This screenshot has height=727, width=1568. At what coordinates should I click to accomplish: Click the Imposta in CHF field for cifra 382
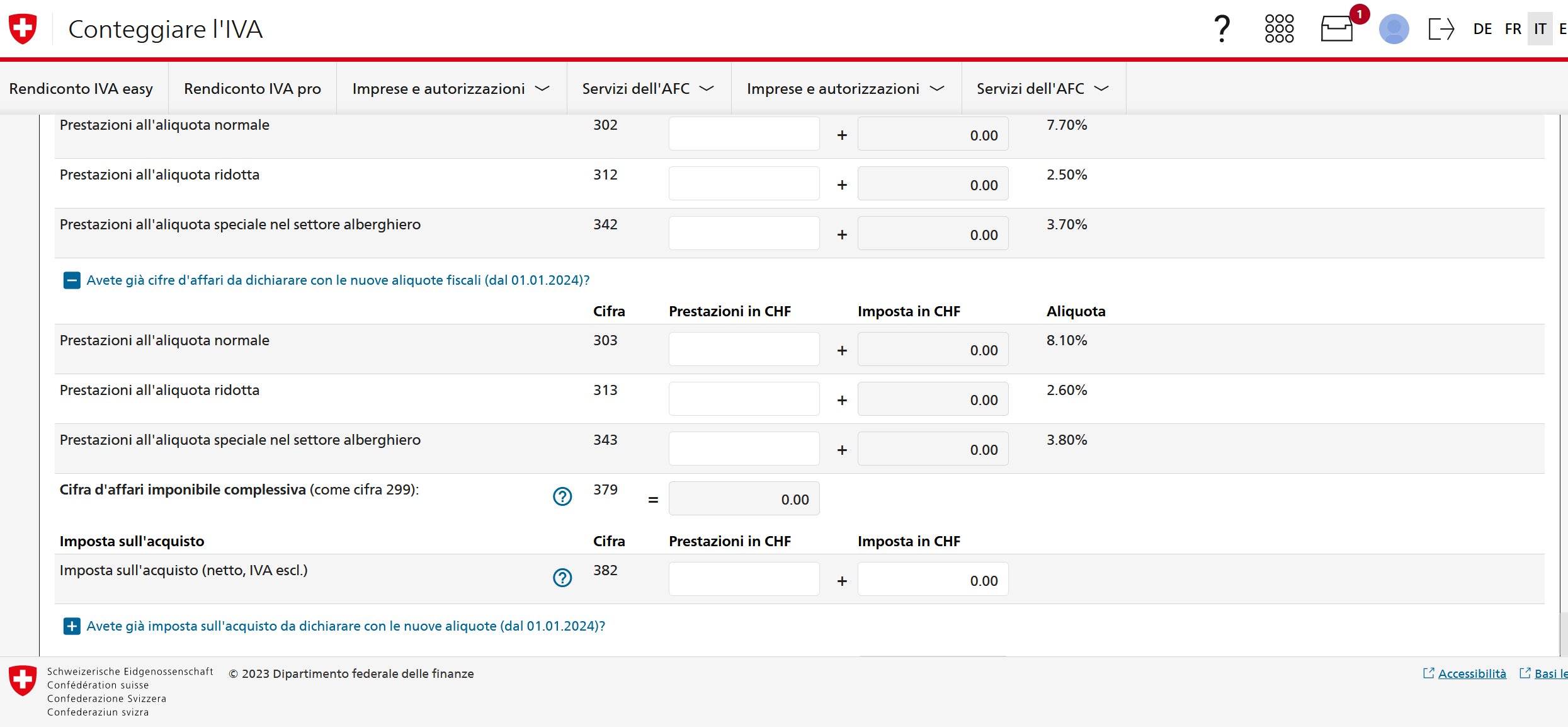(x=933, y=580)
